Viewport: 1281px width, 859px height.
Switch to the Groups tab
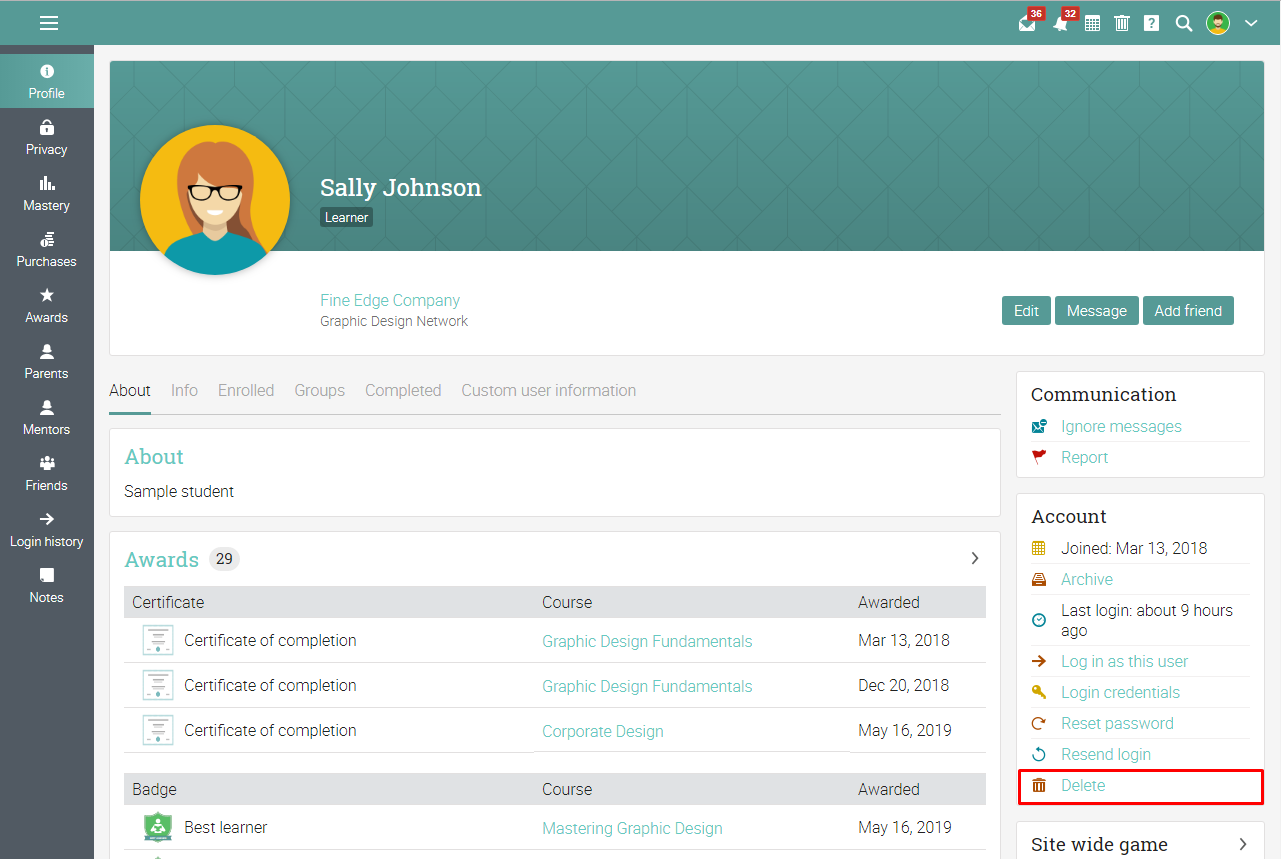point(320,391)
